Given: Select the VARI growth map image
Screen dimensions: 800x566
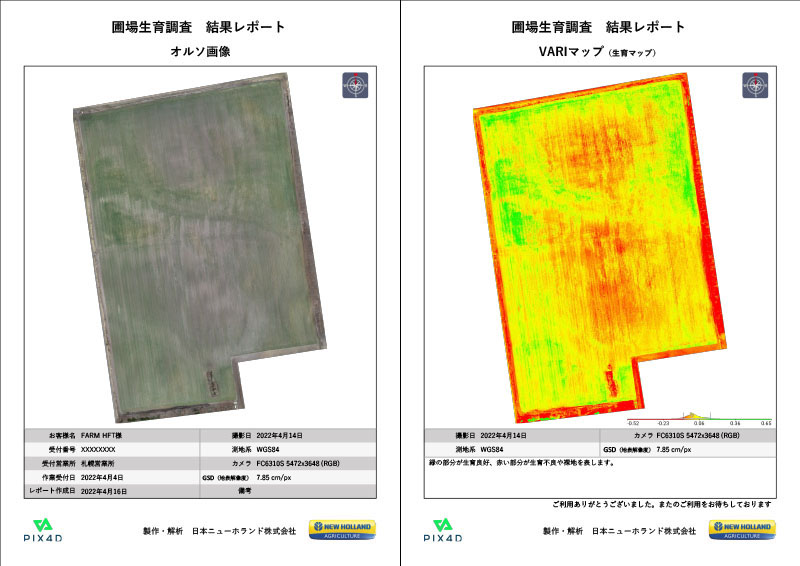Looking at the screenshot, I should [601, 248].
